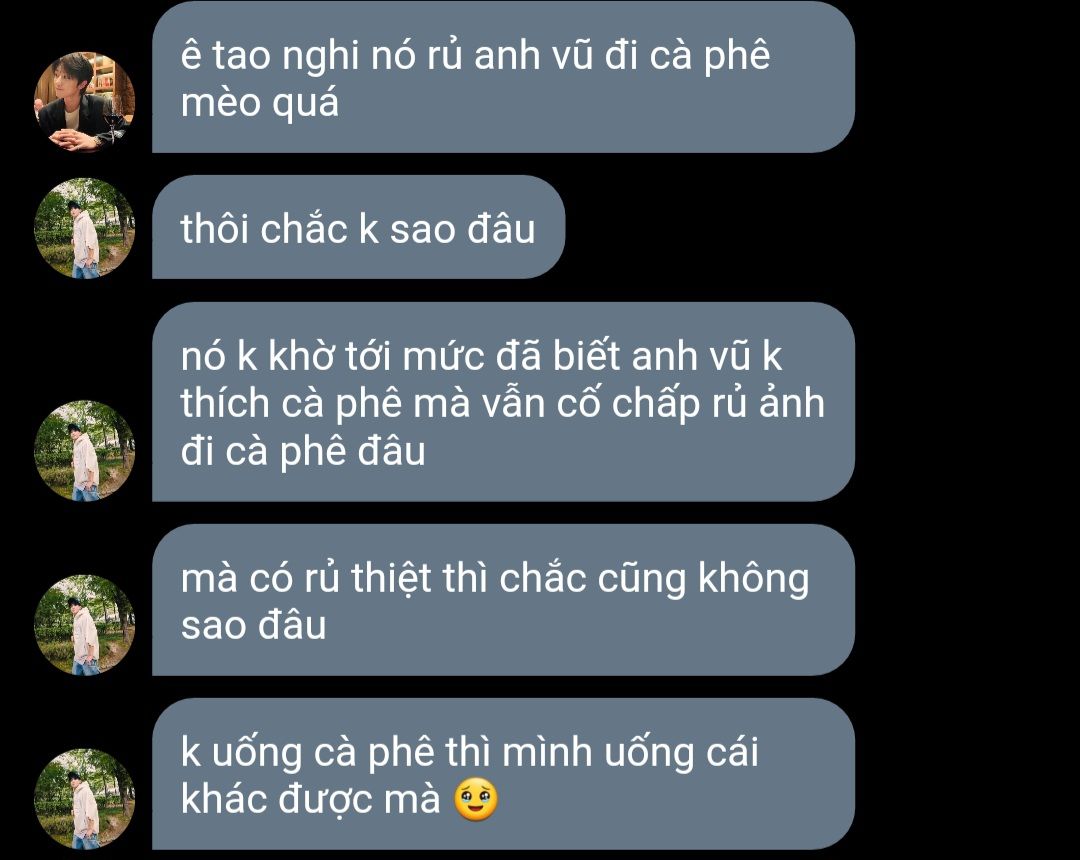Click the words "mèo quá" in first message
This screenshot has width=1080, height=860.
260,103
